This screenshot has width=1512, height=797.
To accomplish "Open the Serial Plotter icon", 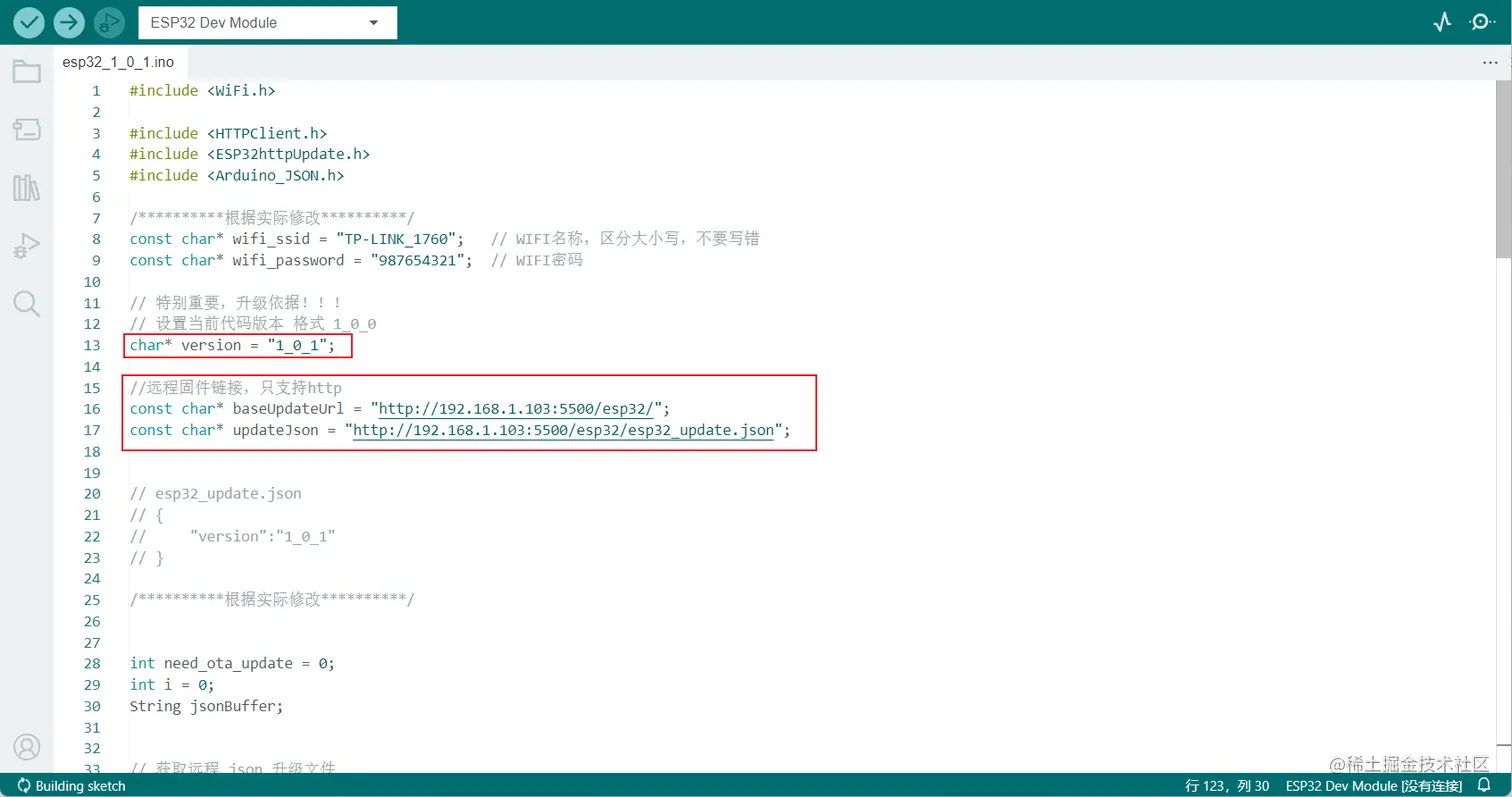I will (1442, 22).
